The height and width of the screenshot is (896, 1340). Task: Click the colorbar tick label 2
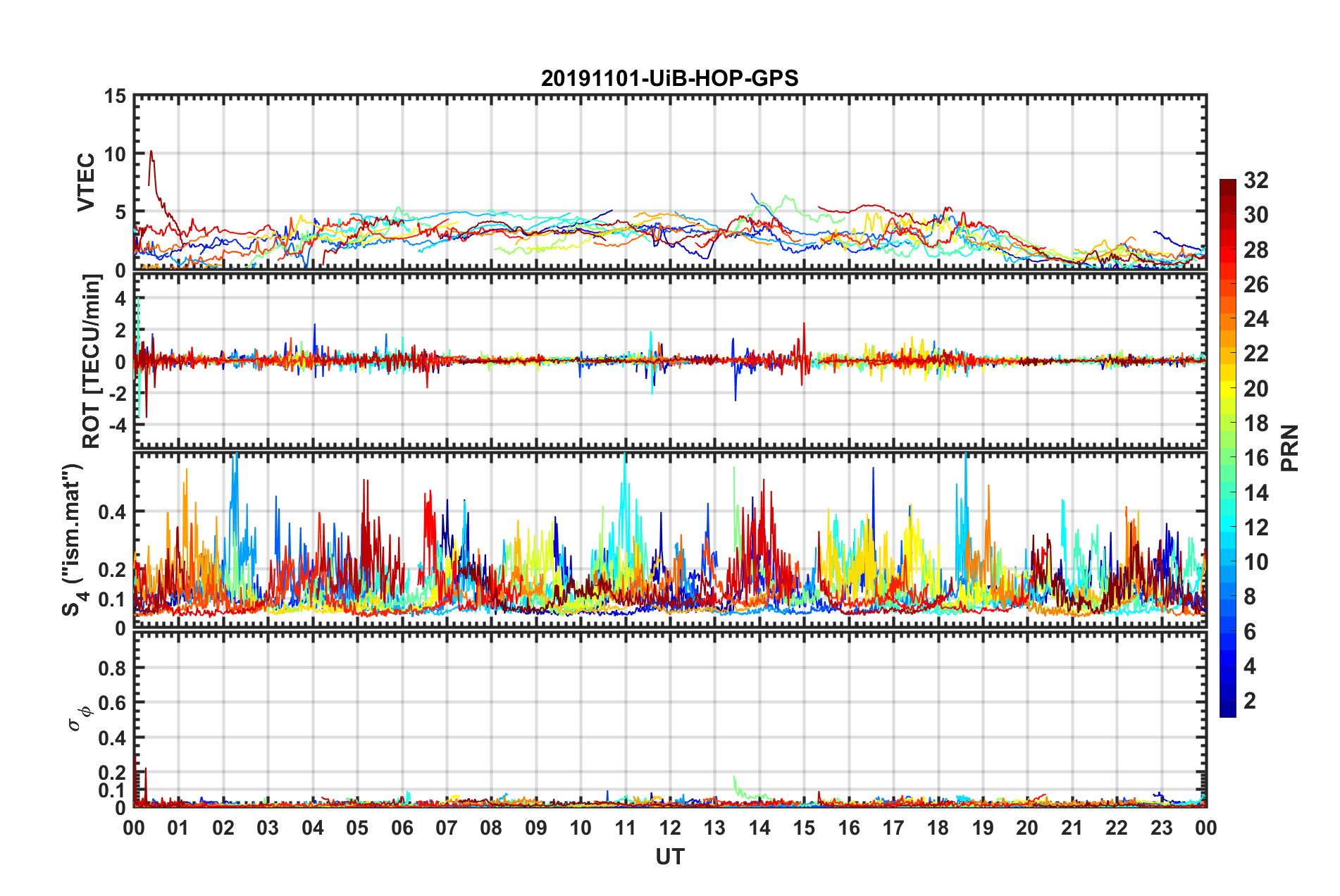pos(1250,700)
